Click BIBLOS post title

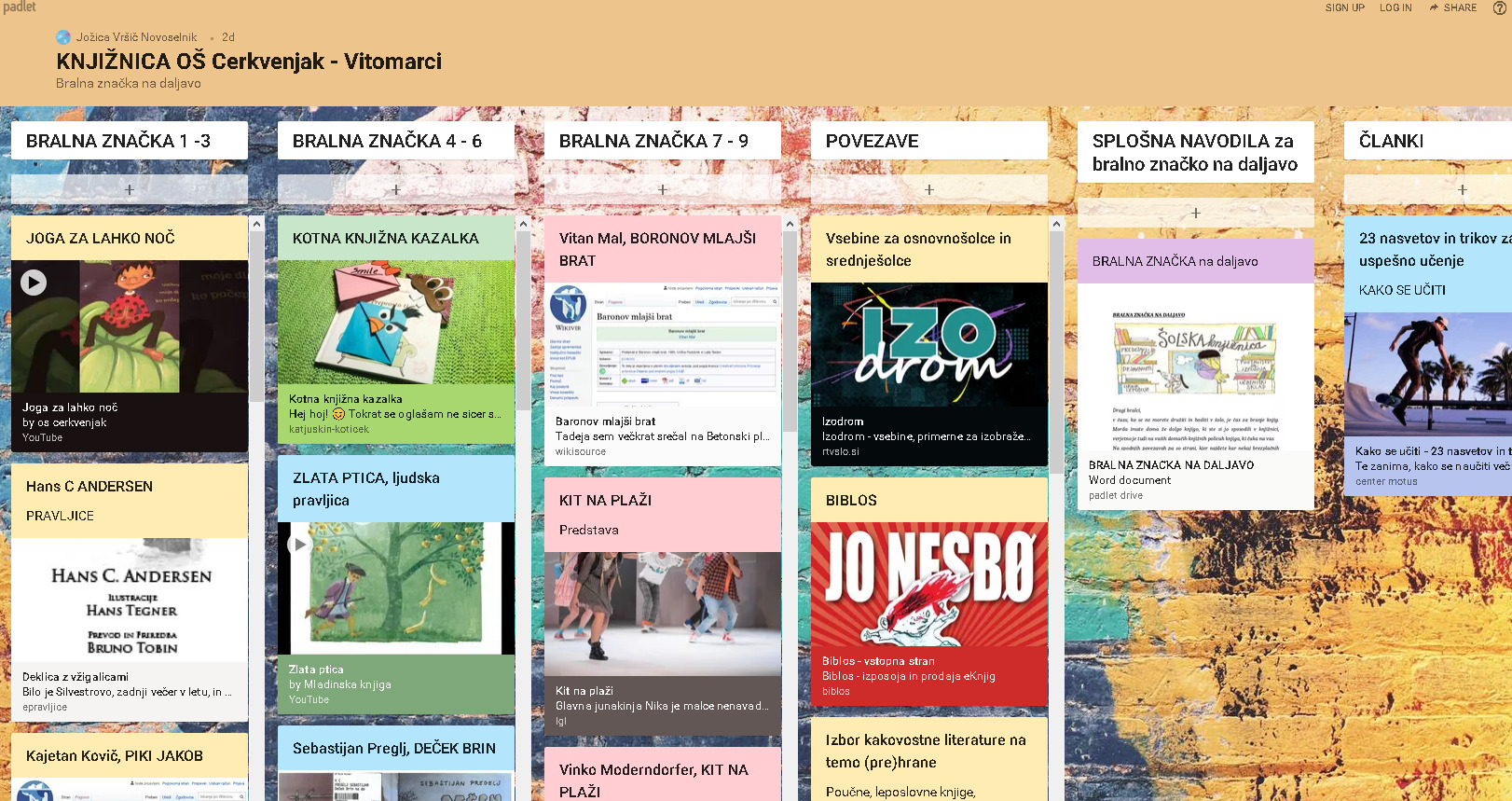coord(851,500)
